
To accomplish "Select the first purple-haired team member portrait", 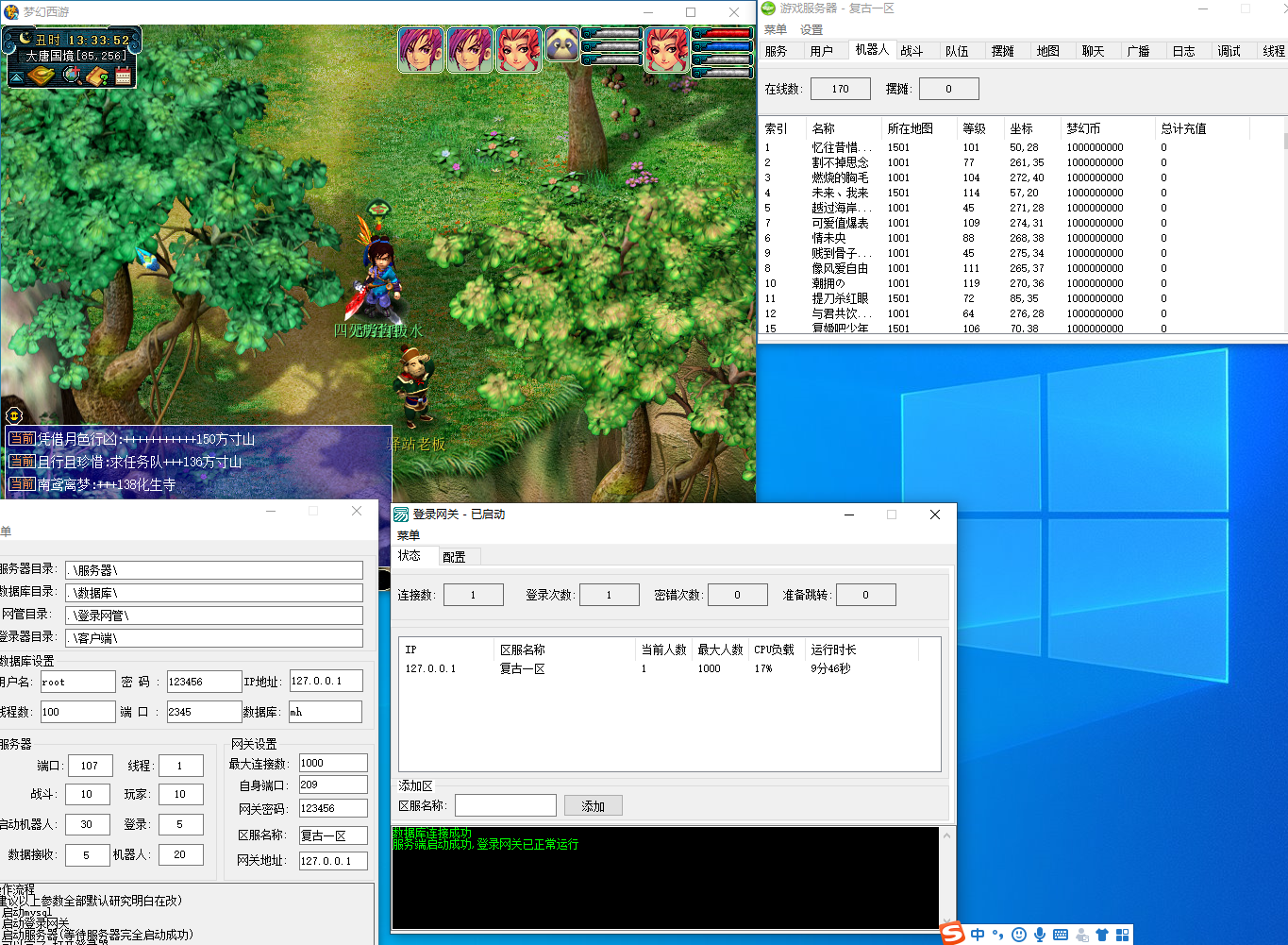I will (421, 50).
